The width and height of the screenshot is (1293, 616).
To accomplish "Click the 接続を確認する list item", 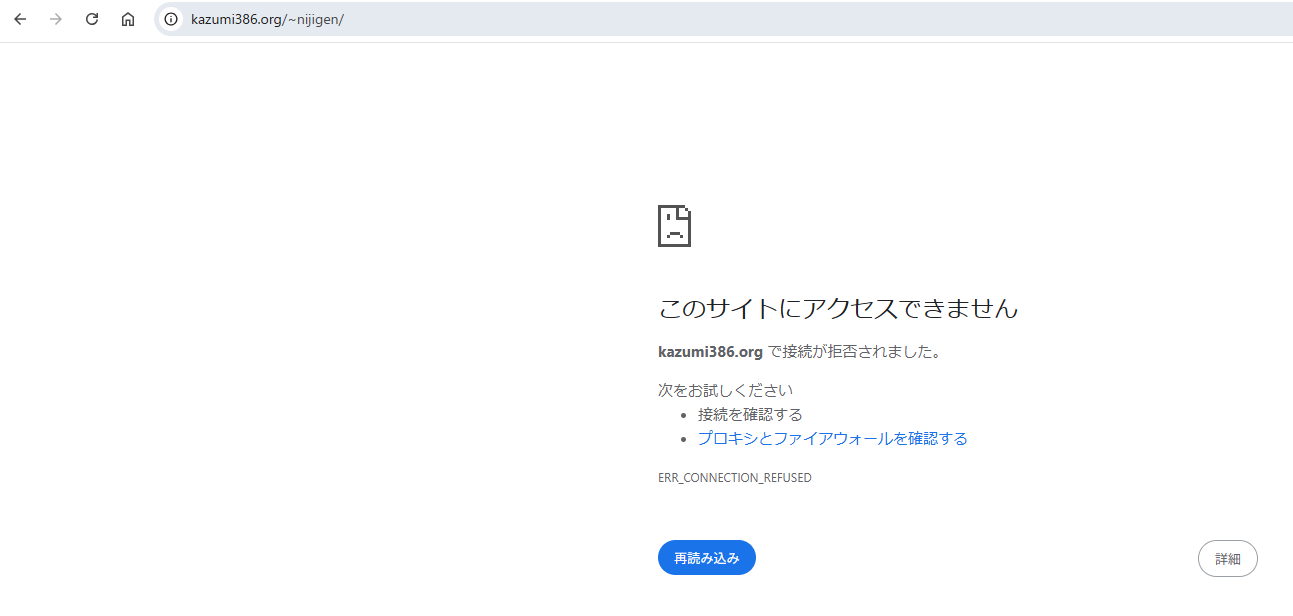I will (x=750, y=414).
